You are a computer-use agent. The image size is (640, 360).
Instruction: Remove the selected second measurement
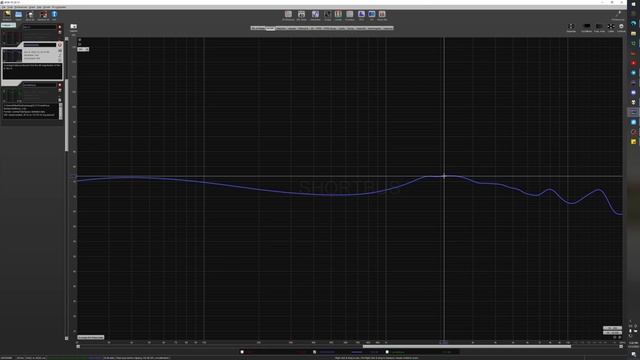click(60, 45)
